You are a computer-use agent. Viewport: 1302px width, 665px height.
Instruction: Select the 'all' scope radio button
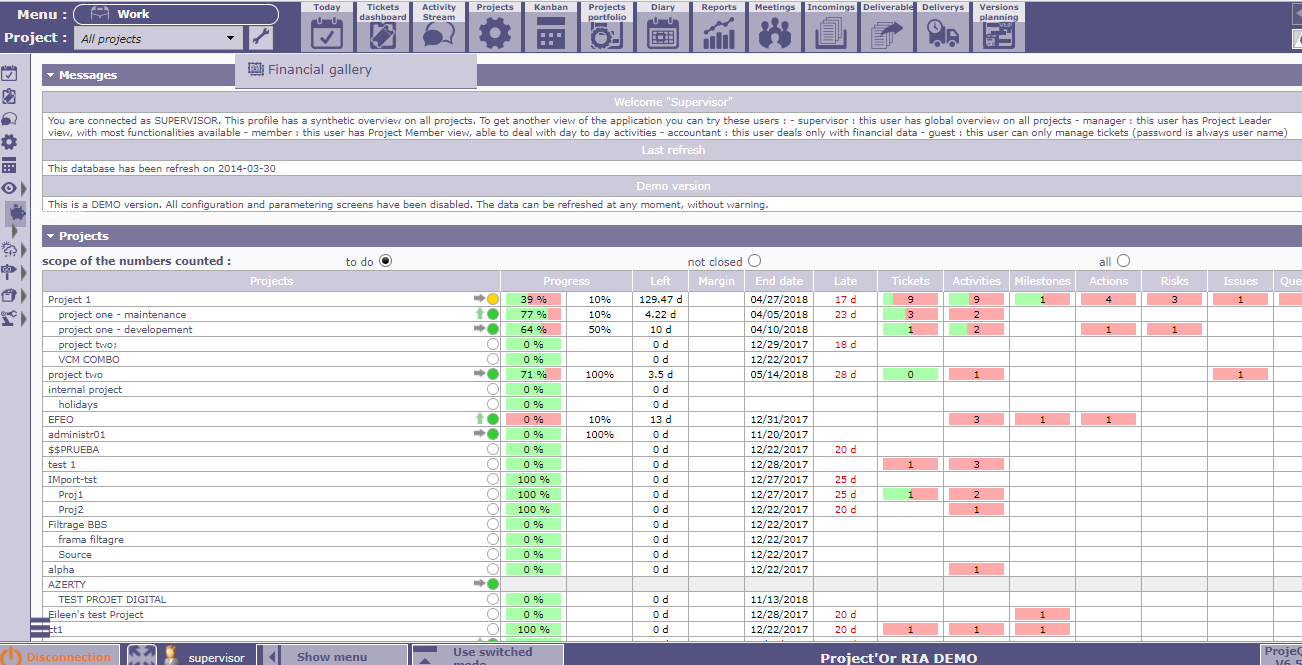click(x=1123, y=261)
